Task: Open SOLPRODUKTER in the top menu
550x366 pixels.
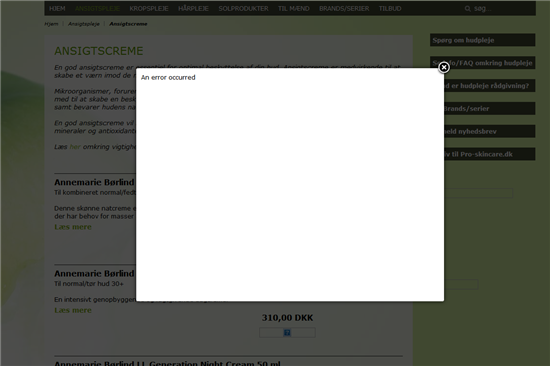Action: [243, 8]
